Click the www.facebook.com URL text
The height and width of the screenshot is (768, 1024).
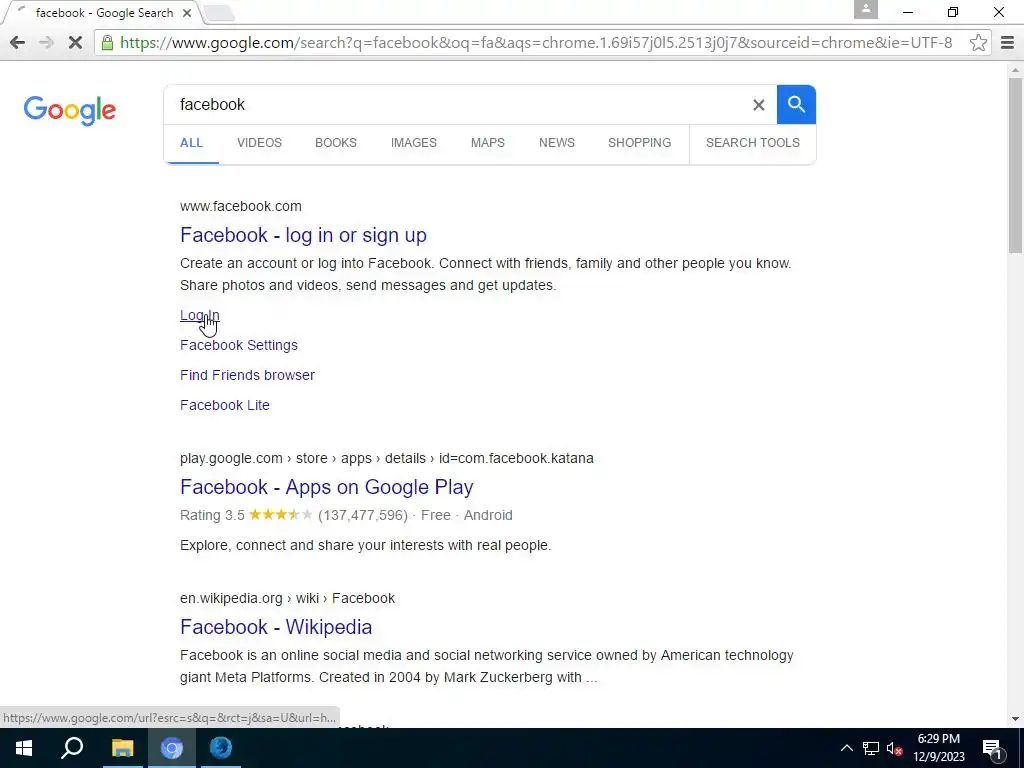click(241, 206)
